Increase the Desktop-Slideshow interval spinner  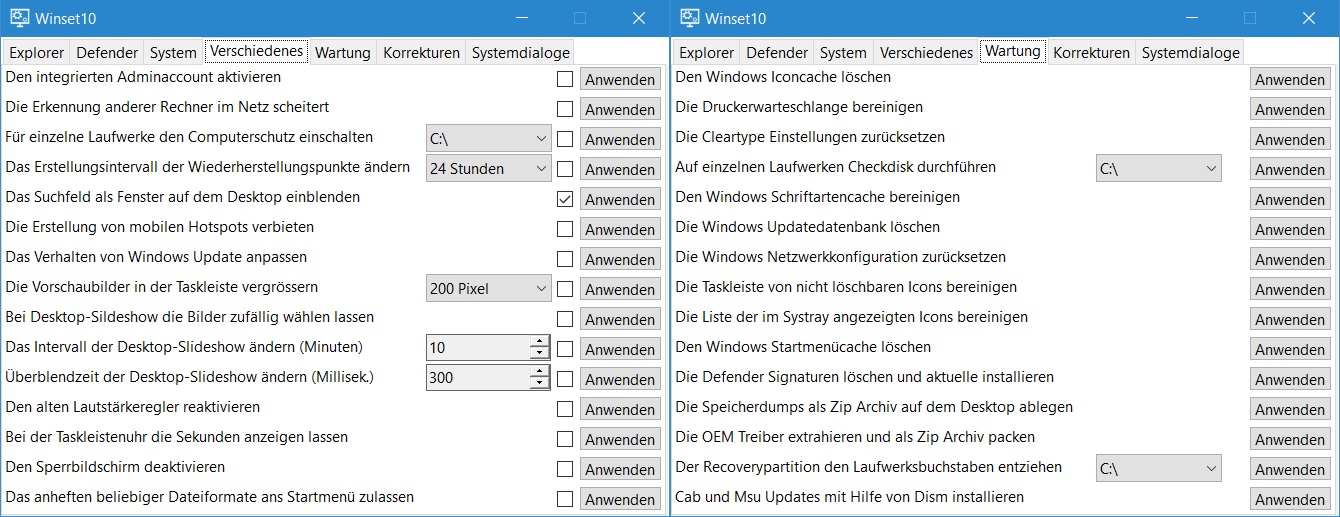click(x=540, y=342)
